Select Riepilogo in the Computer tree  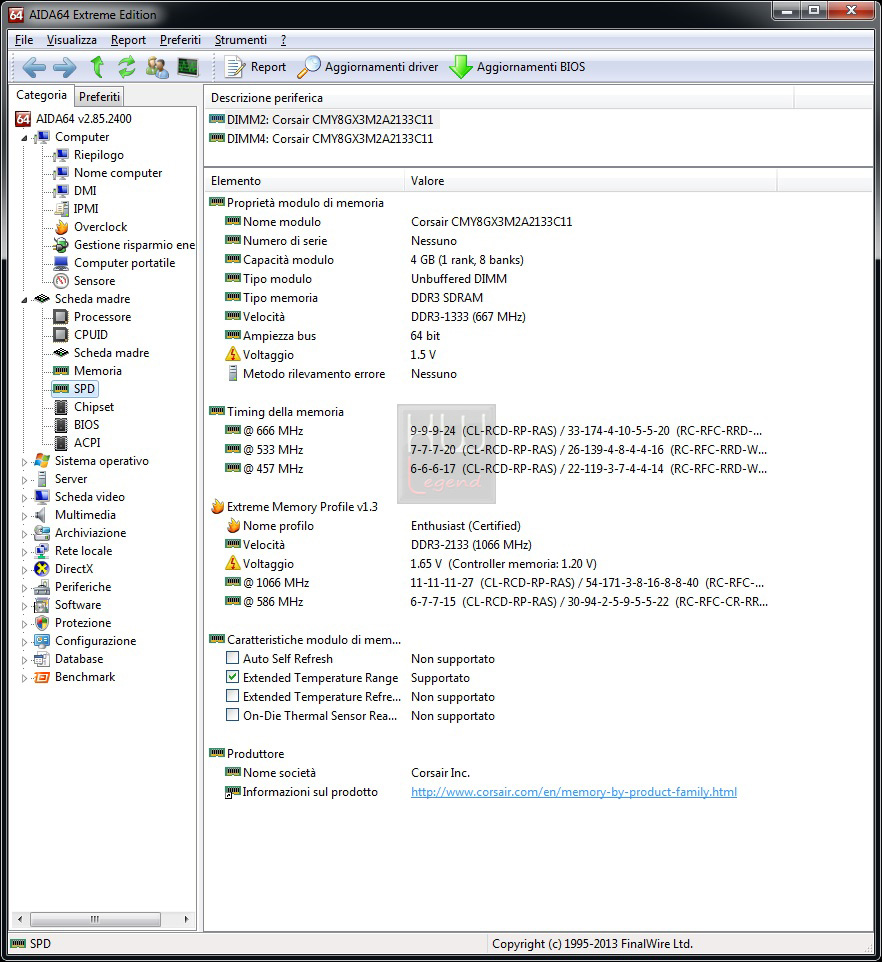click(99, 155)
